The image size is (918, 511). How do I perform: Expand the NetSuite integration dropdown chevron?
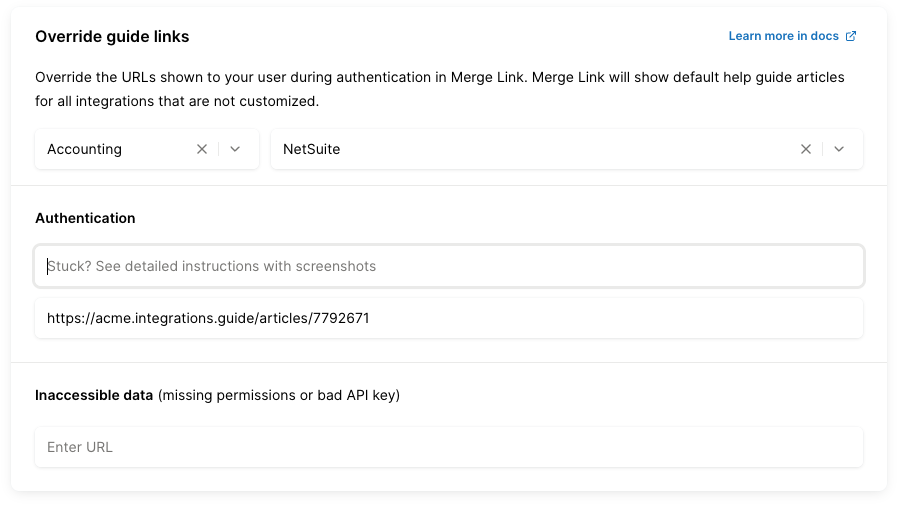click(x=839, y=149)
